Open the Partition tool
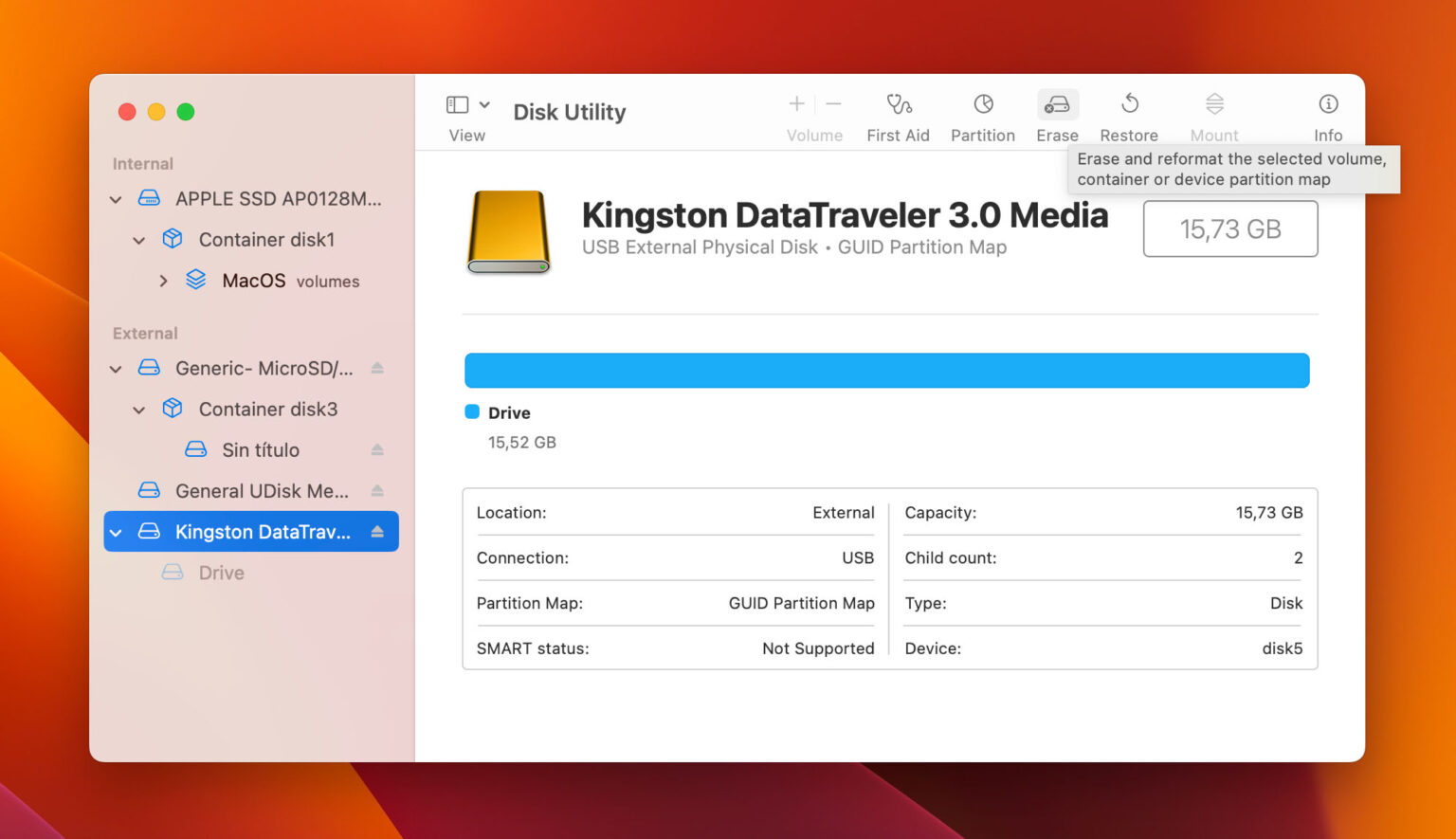This screenshot has height=839, width=1456. (982, 112)
